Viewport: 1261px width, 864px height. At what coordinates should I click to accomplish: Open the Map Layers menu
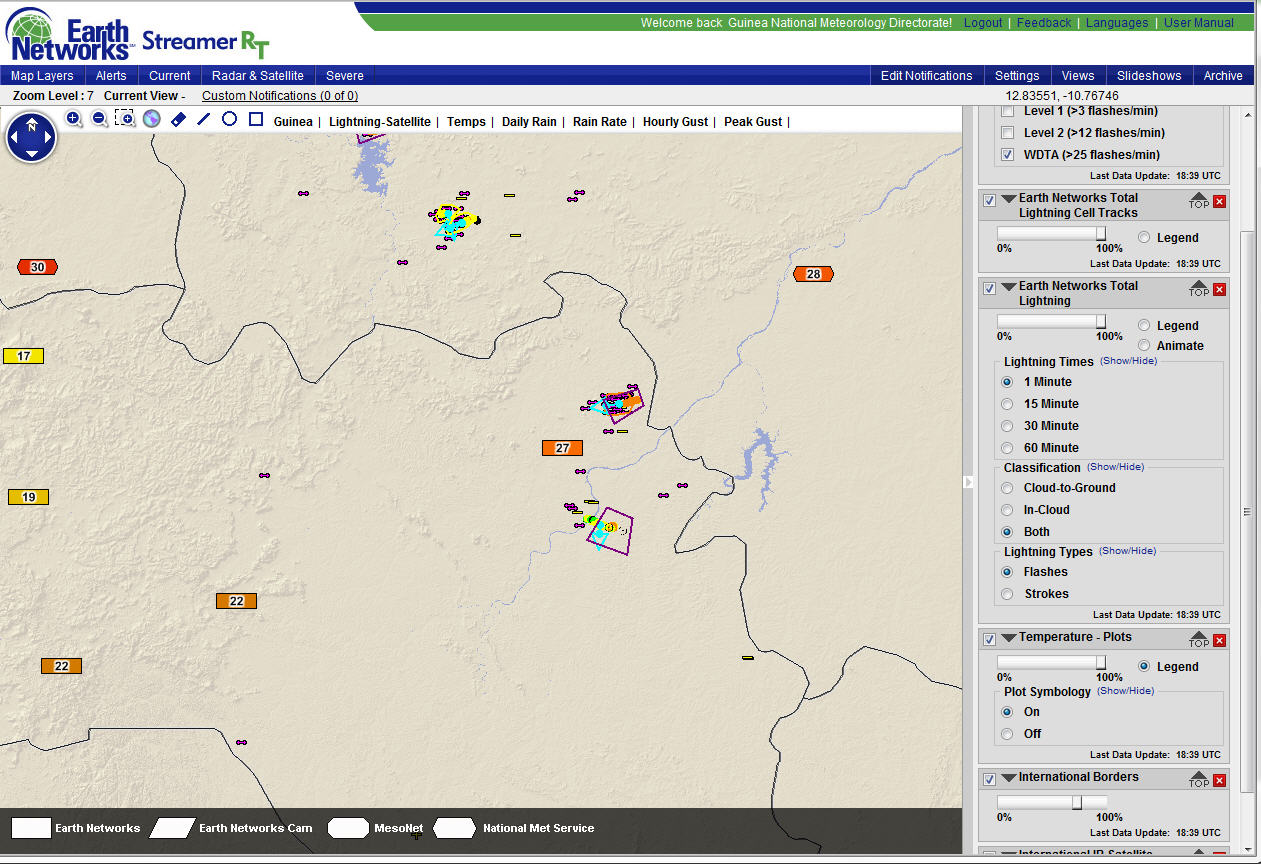[42, 76]
